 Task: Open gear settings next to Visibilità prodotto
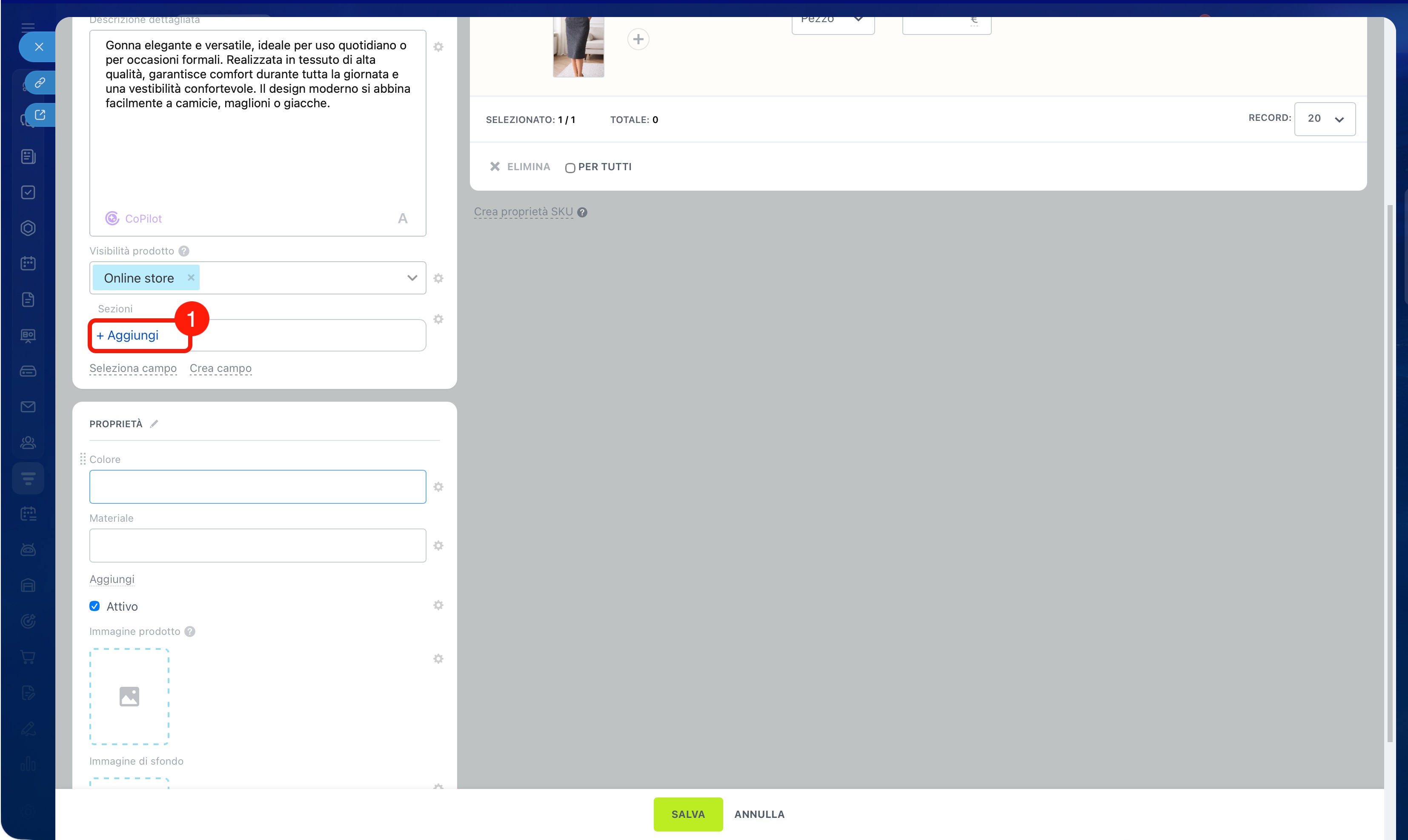point(438,278)
